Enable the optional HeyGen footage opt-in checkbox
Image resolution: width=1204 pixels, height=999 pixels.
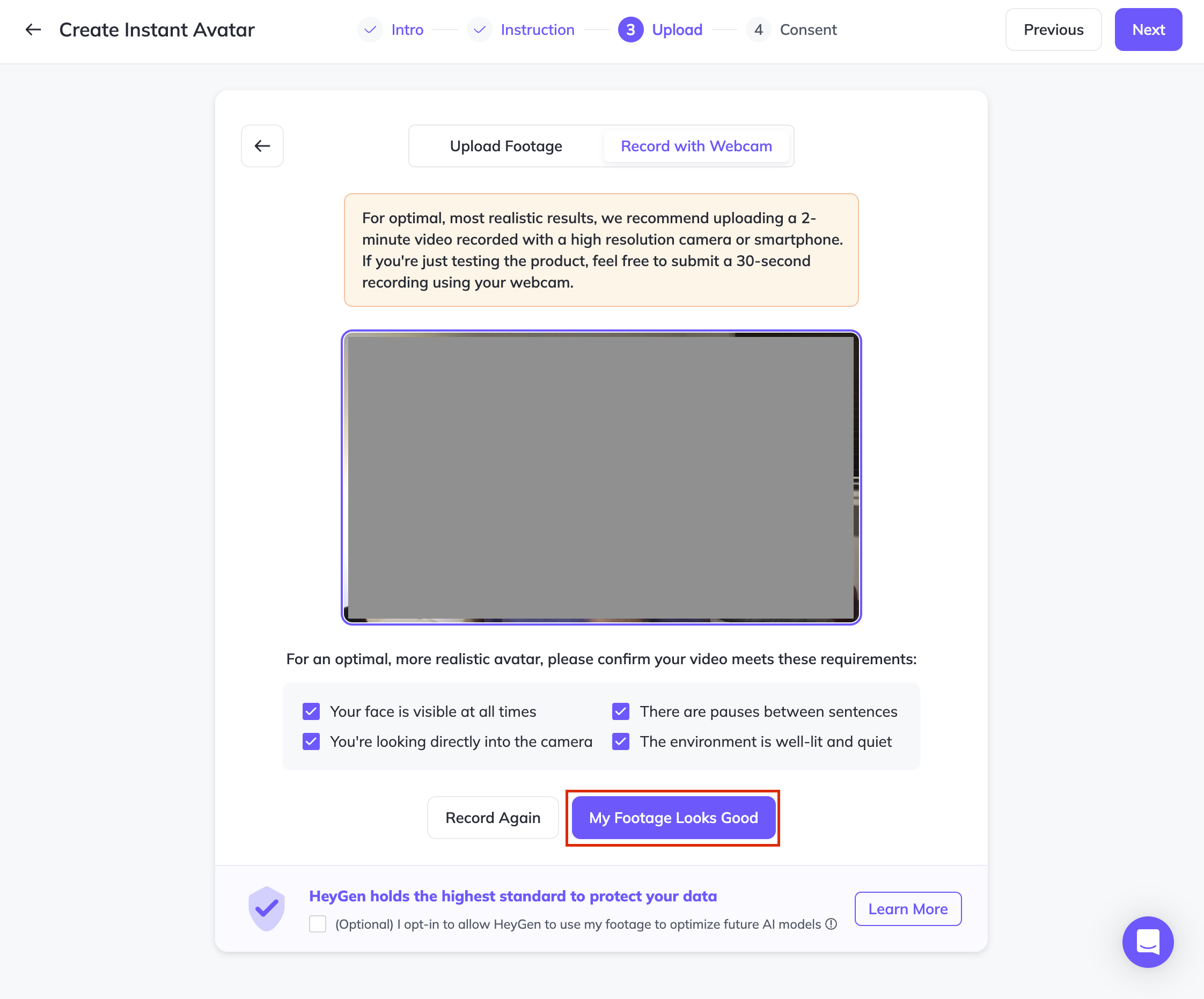[x=318, y=924]
